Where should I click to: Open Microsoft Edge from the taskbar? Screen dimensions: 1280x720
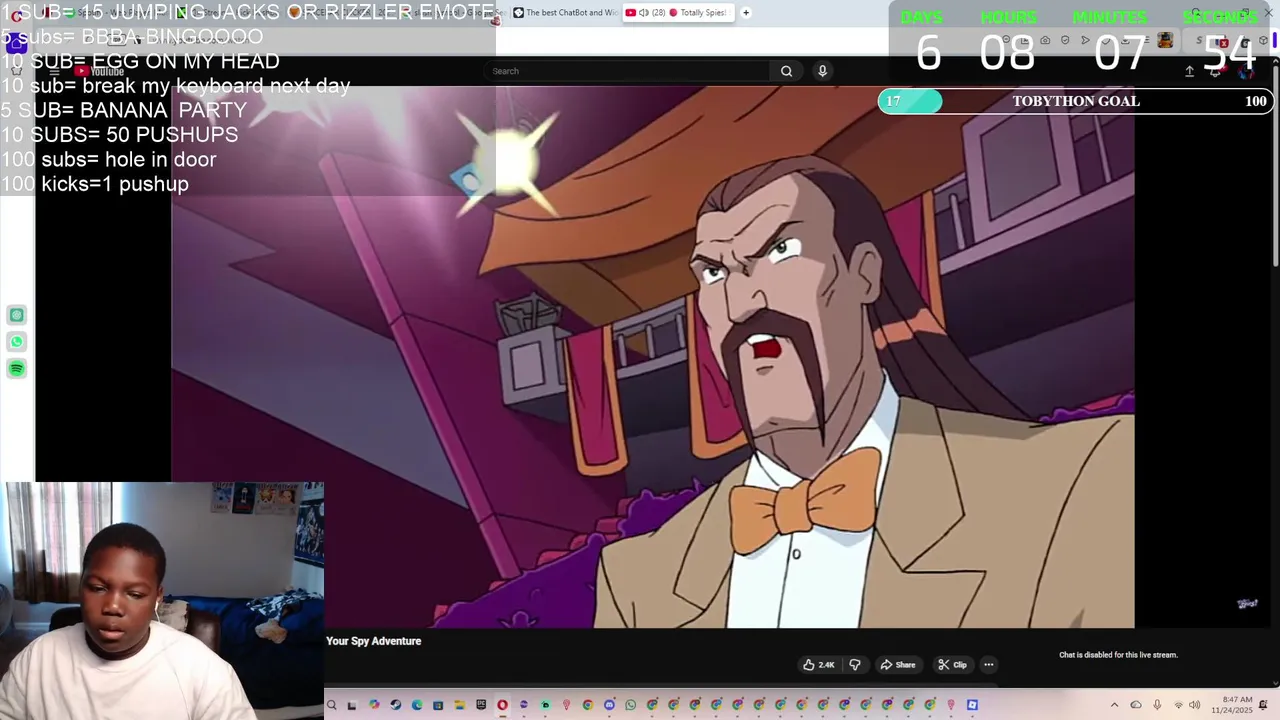[x=417, y=705]
